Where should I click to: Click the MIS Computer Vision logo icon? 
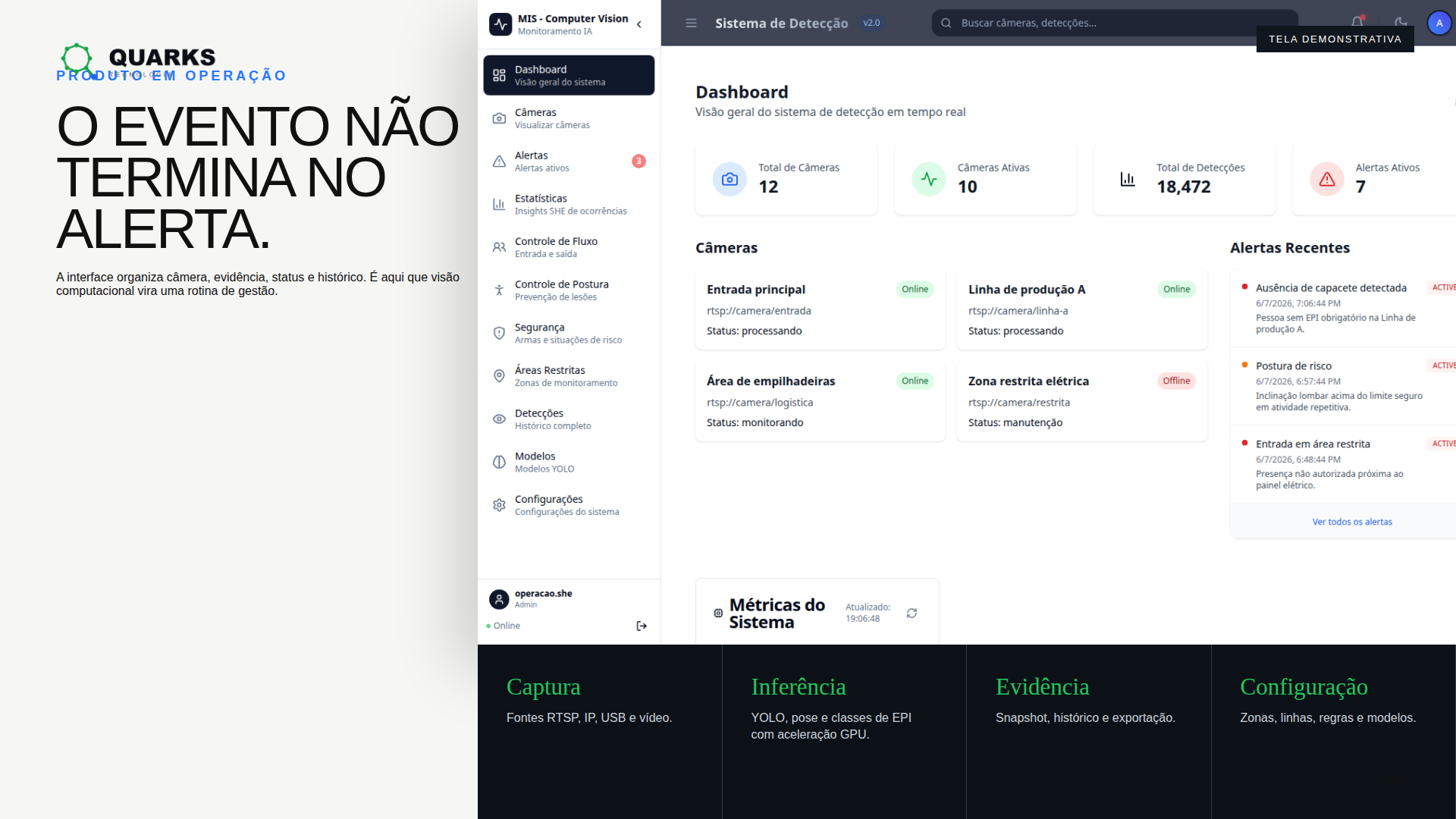coord(500,24)
